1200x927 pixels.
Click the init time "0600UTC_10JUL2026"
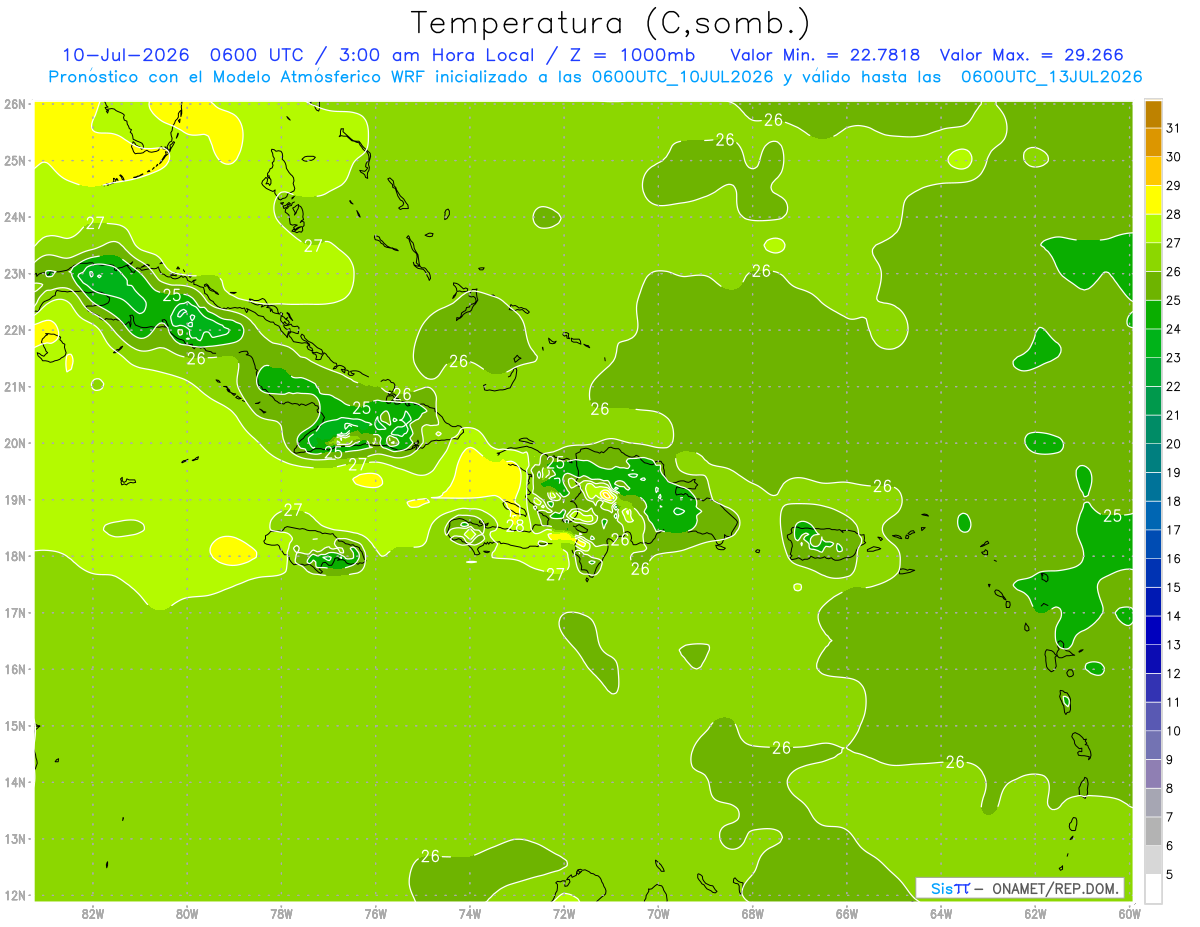[685, 77]
